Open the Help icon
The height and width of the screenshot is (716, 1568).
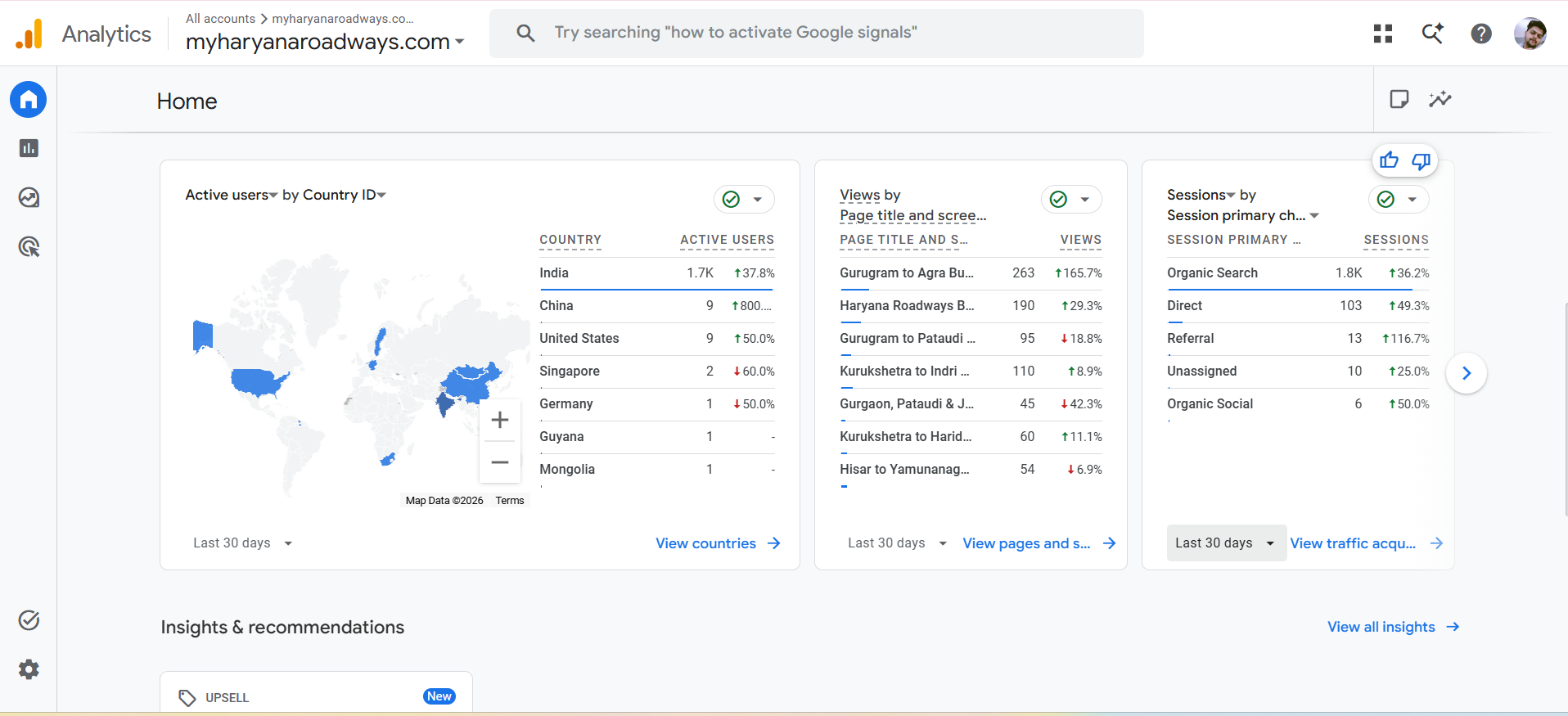[1481, 34]
